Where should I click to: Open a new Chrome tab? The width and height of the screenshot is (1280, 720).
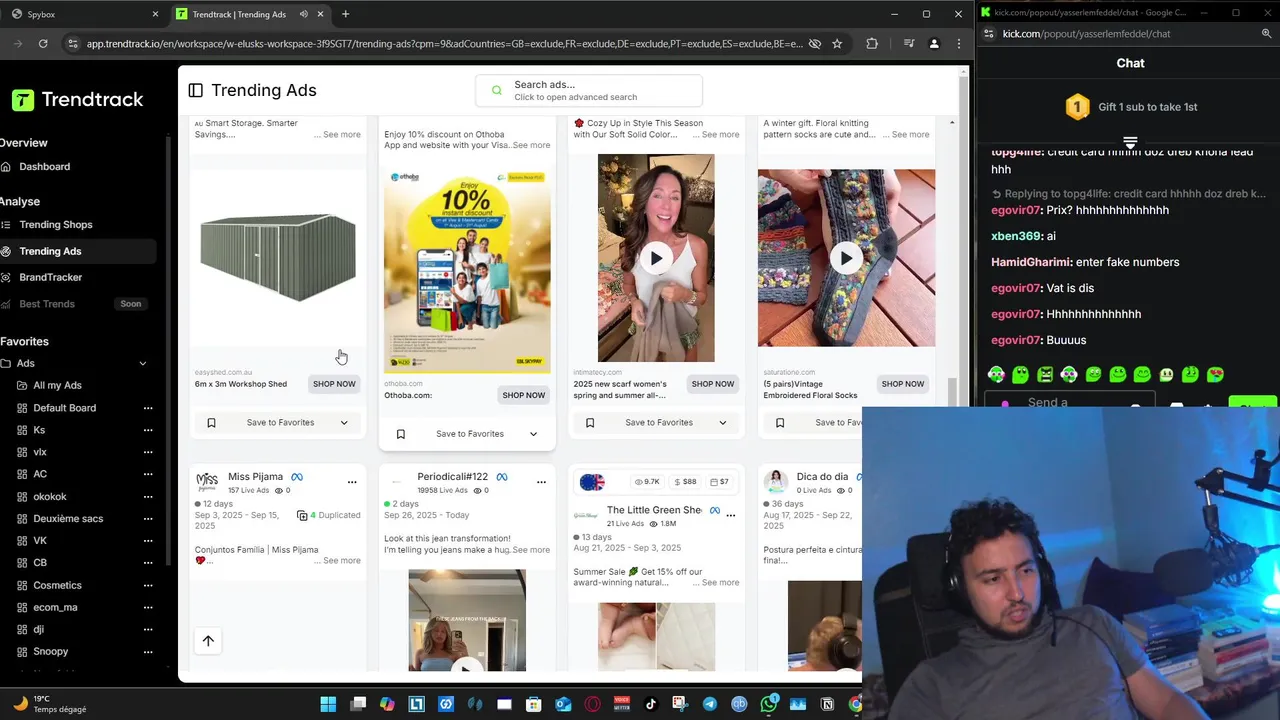[345, 14]
